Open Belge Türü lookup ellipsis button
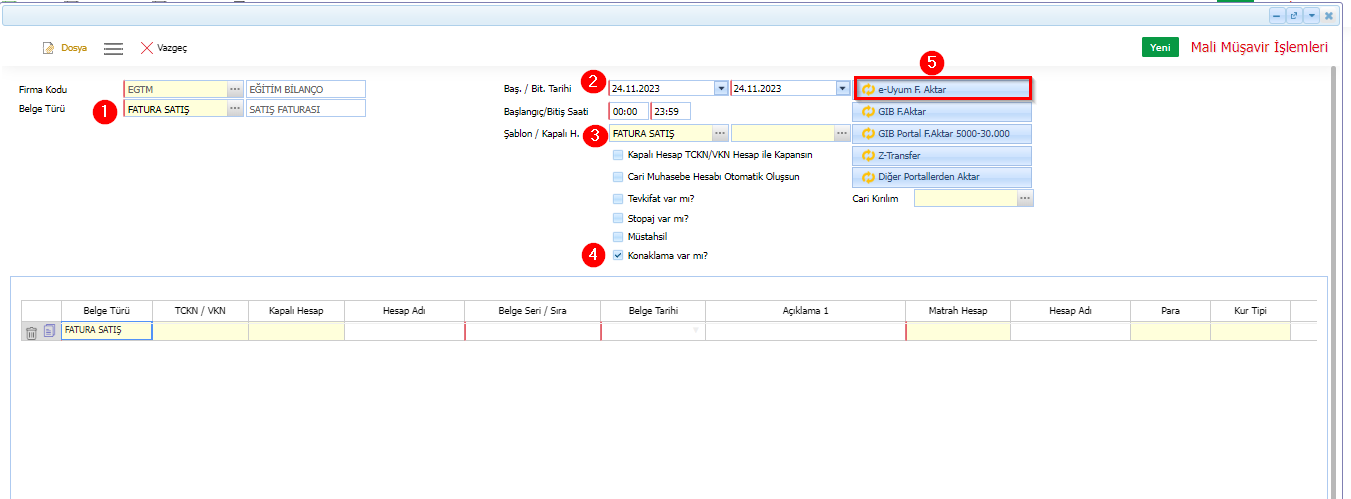The height and width of the screenshot is (499, 1351). [235, 109]
